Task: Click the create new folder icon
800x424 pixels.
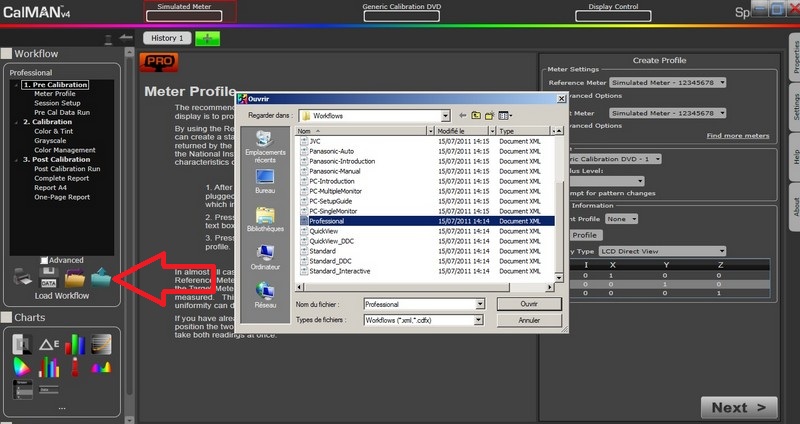Action: [489, 116]
